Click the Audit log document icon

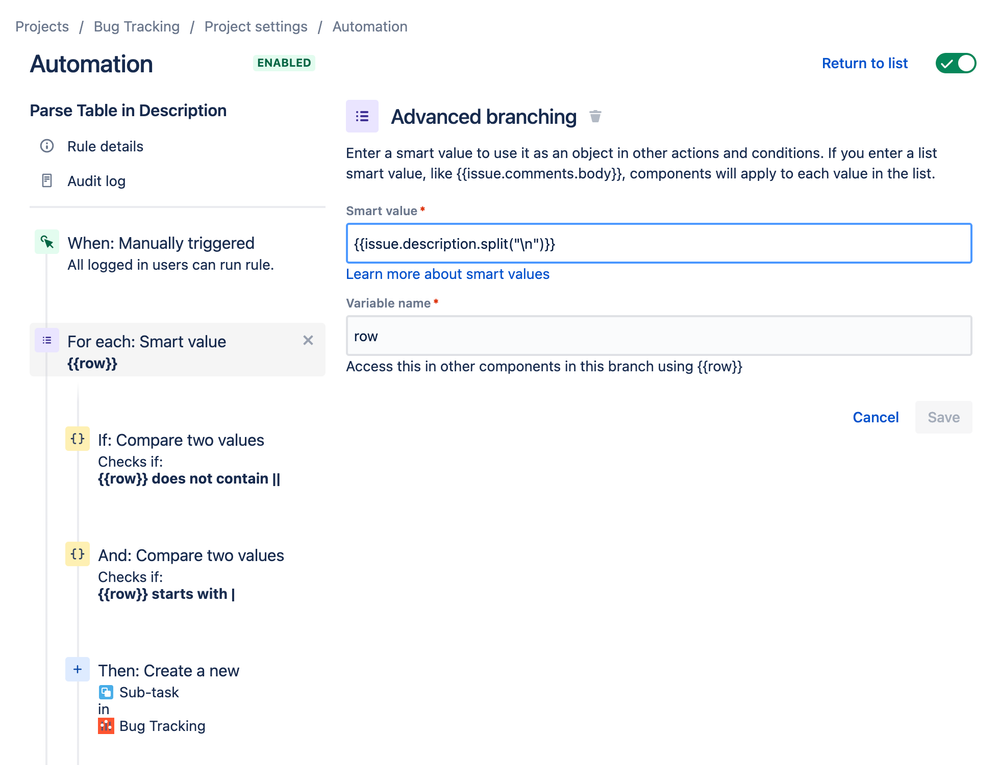tap(47, 181)
